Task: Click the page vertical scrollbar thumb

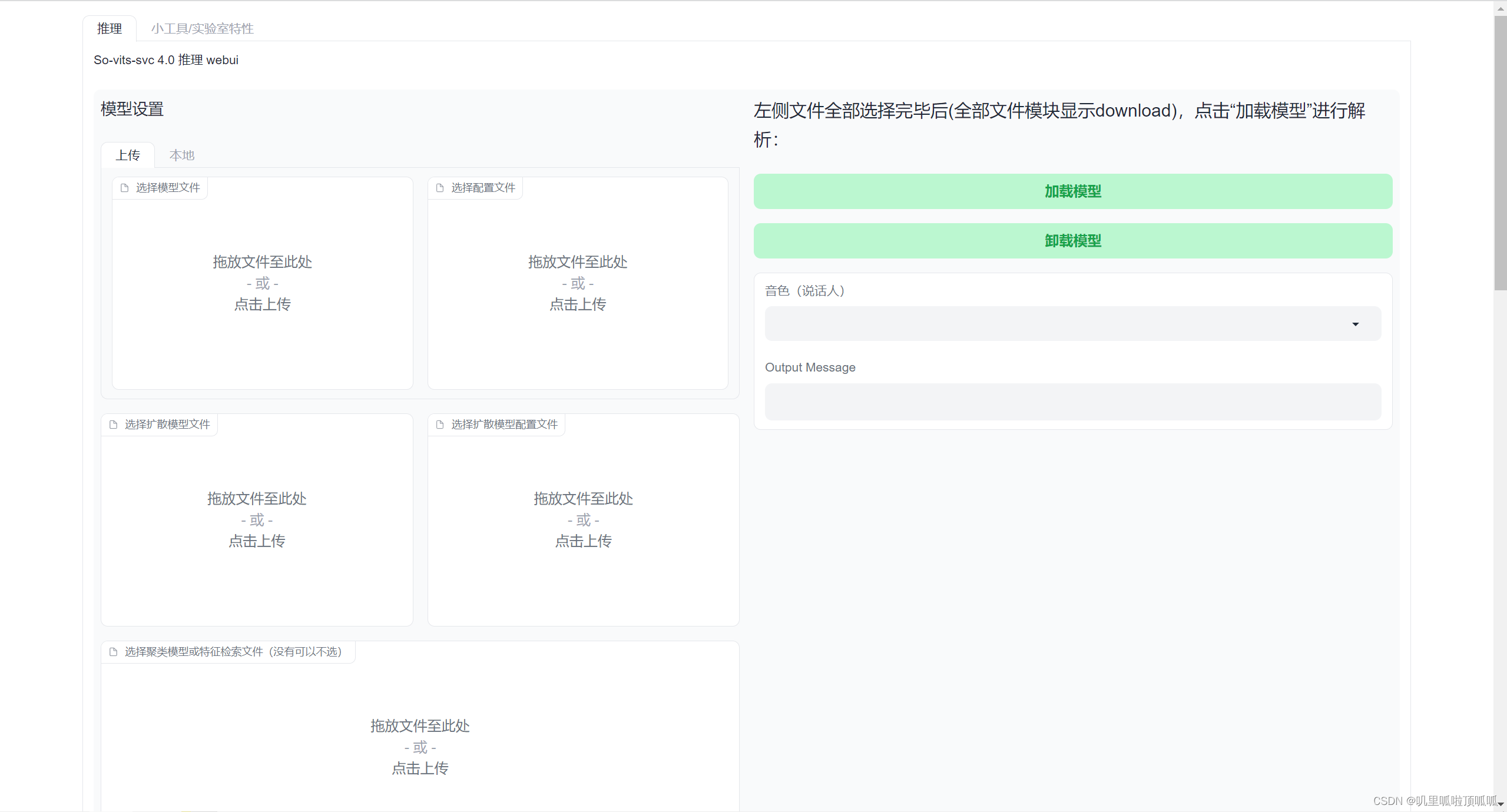Action: coord(1500,153)
